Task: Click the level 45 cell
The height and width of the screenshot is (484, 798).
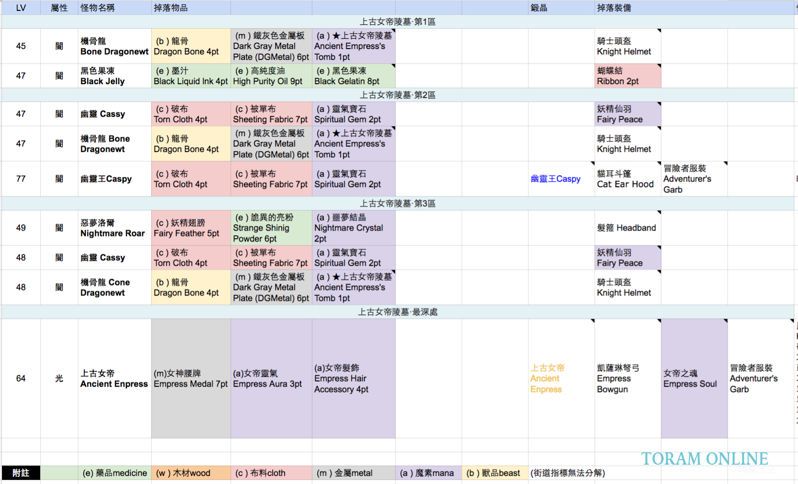Action: [21, 46]
